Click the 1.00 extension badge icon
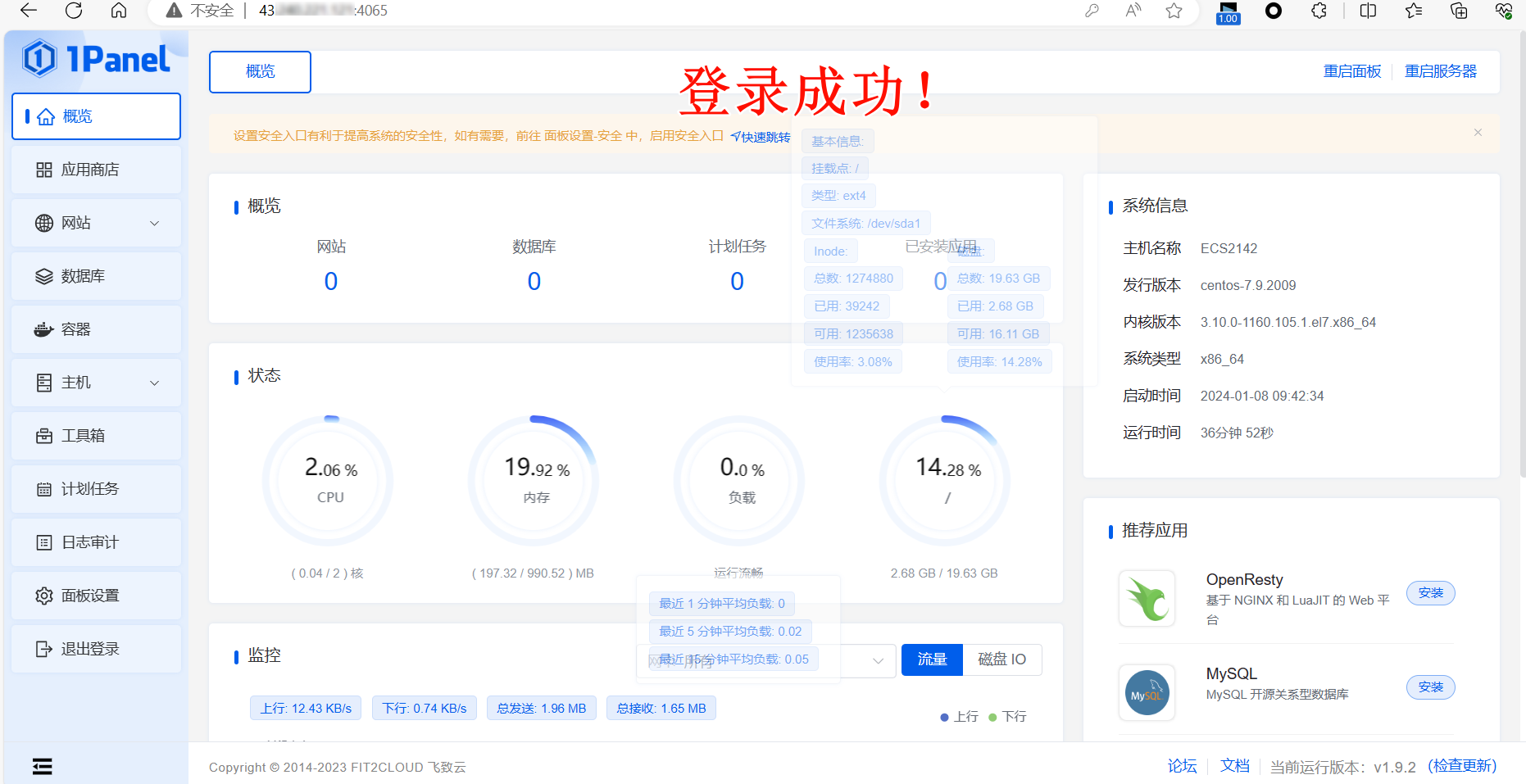The height and width of the screenshot is (784, 1526). click(1228, 12)
